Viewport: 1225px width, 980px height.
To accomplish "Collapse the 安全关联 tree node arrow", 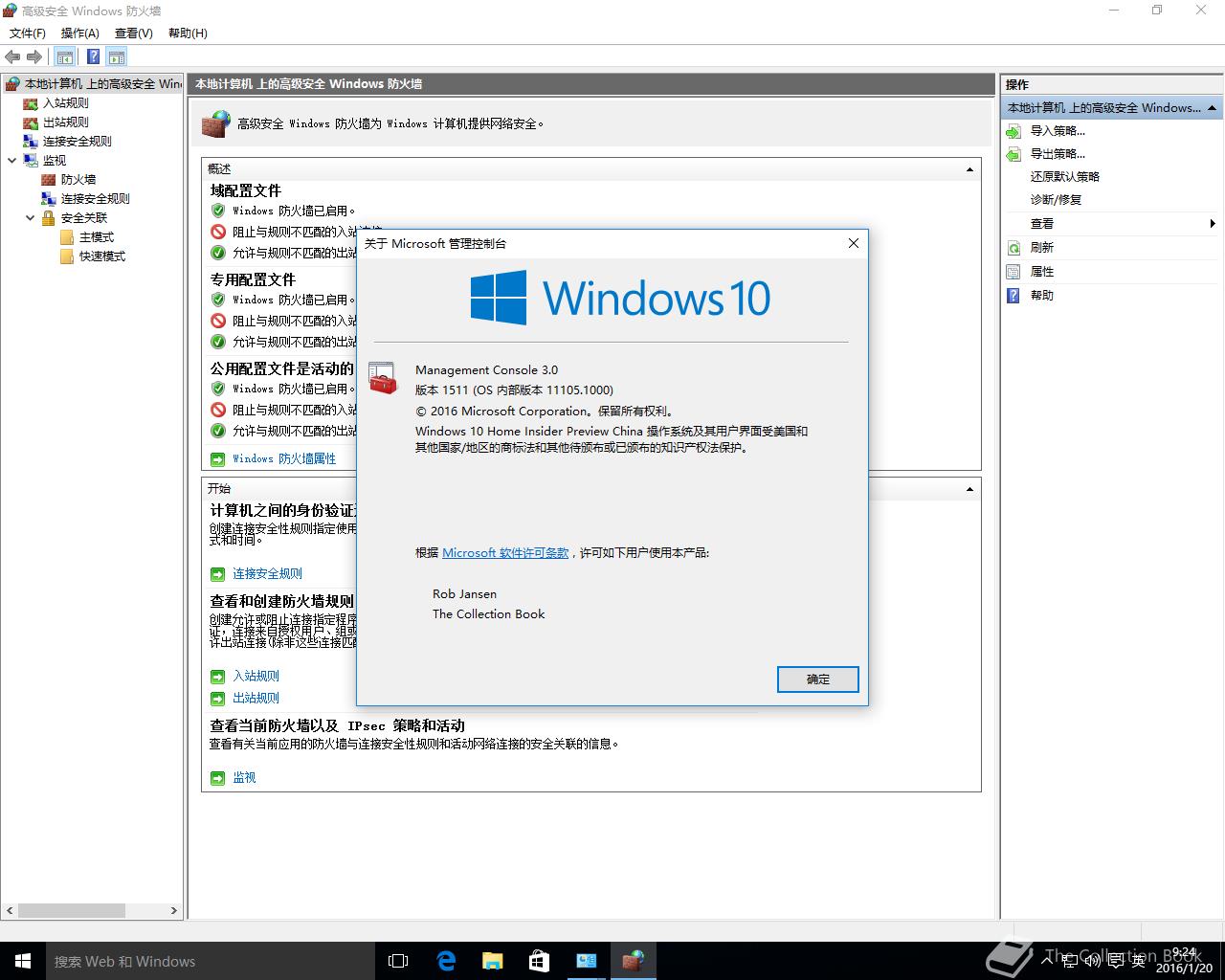I will pos(31,218).
